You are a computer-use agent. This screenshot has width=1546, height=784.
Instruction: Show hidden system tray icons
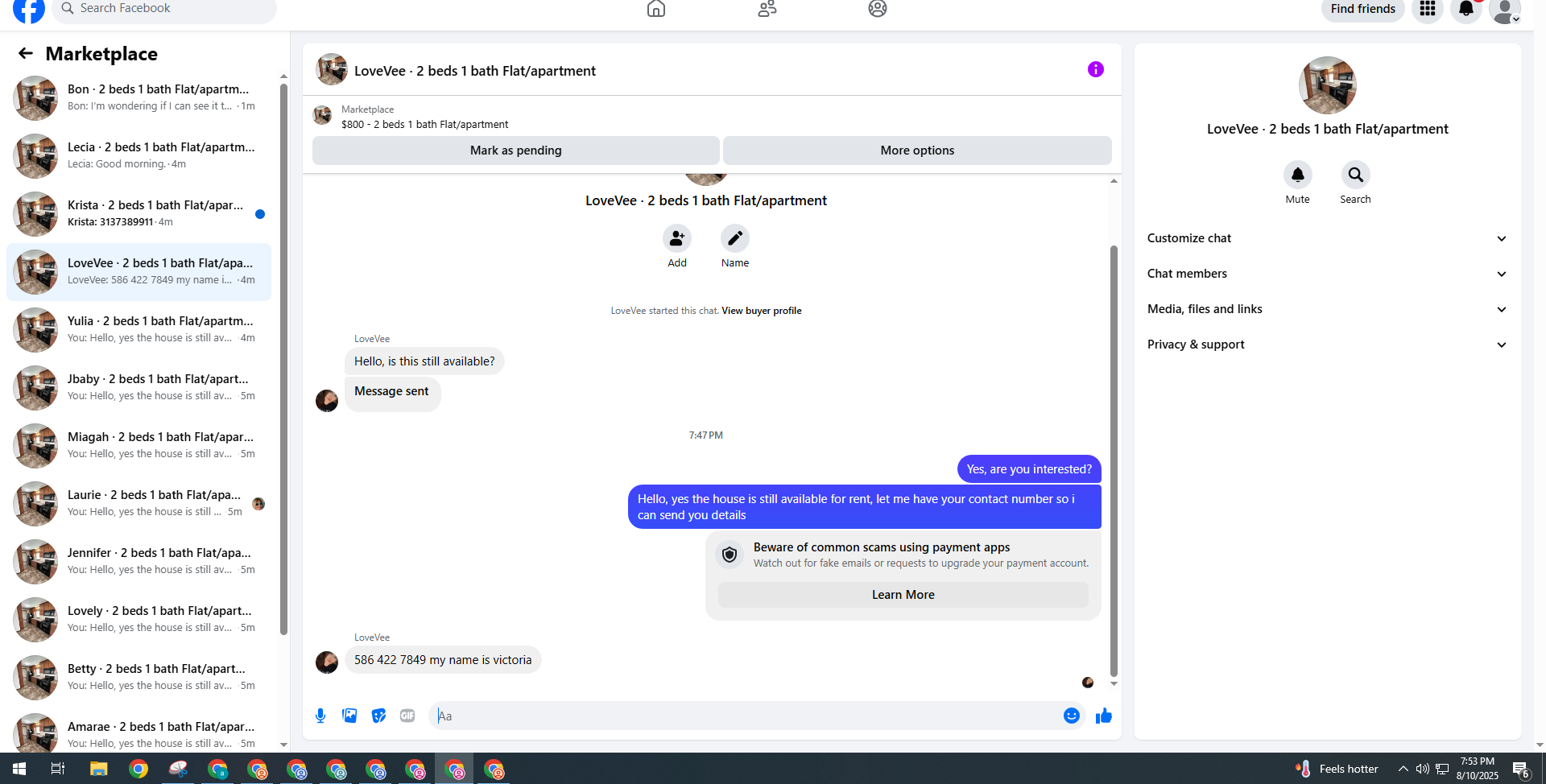(1403, 769)
